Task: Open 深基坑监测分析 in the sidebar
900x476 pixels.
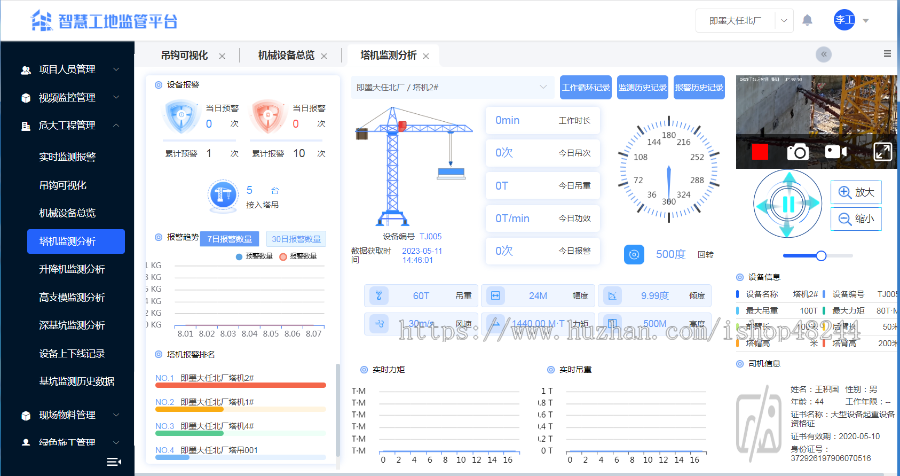Action: coord(72,325)
